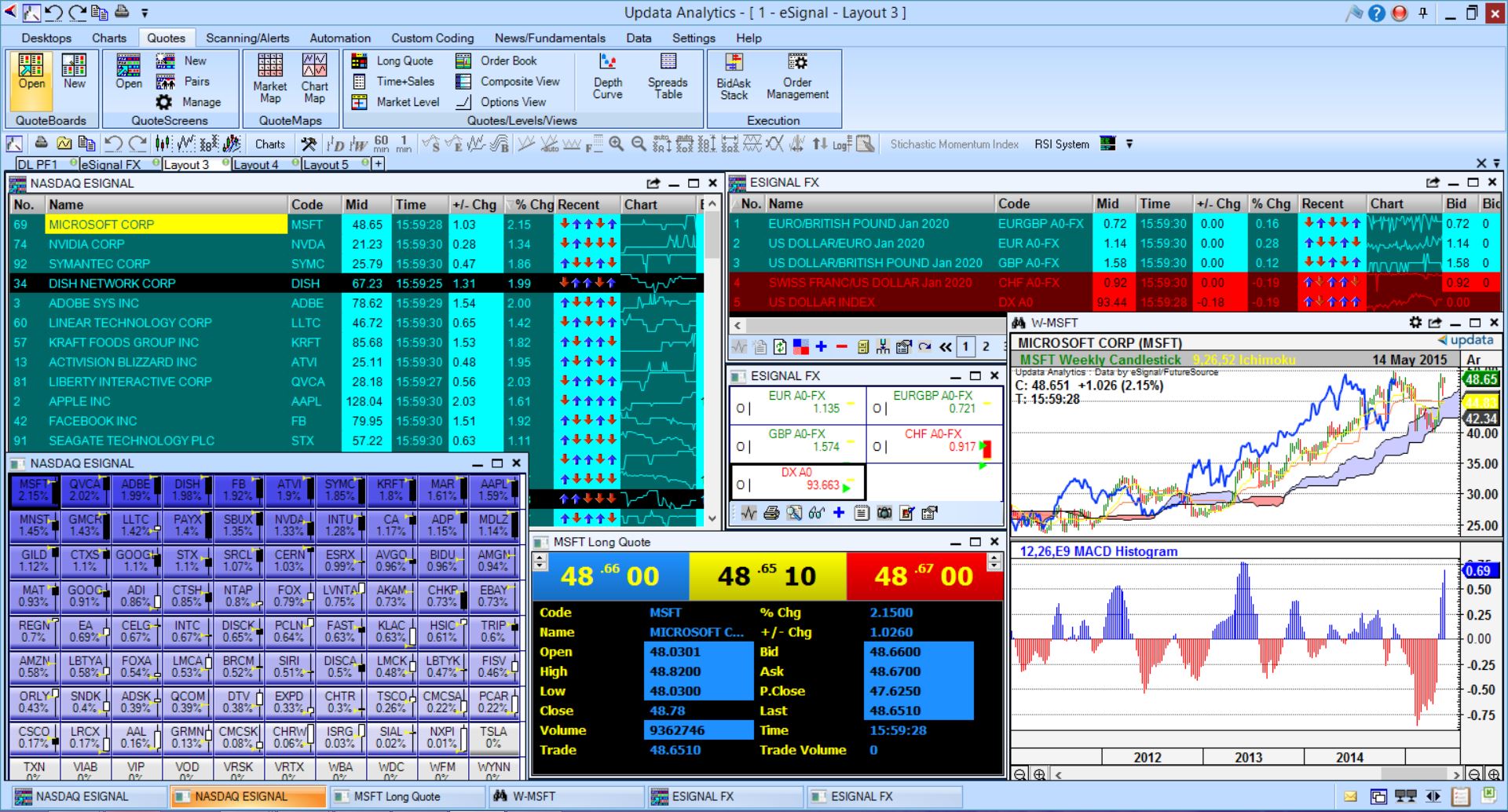Screen dimensions: 1508x812
Task: Open Options View in Quotes group
Action: (x=501, y=102)
